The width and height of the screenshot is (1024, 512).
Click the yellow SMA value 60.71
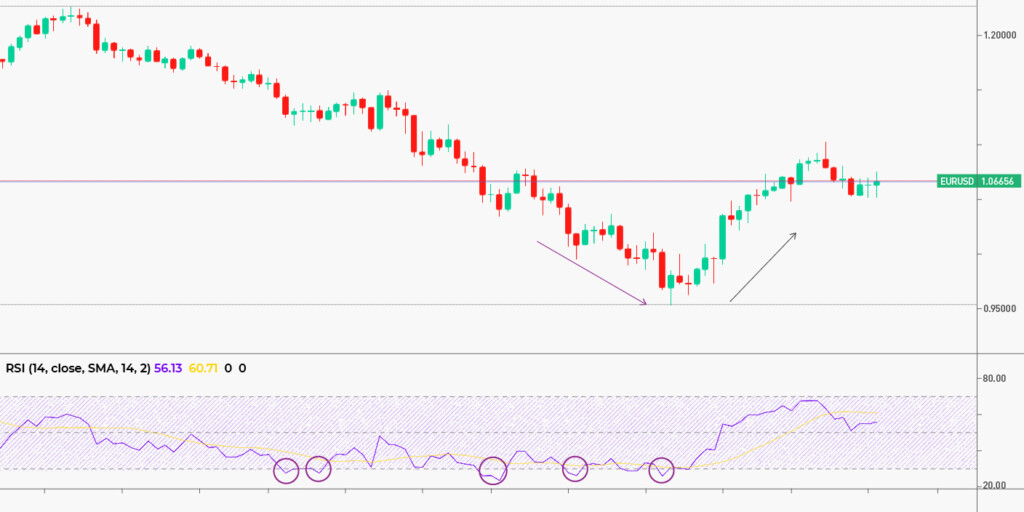203,368
